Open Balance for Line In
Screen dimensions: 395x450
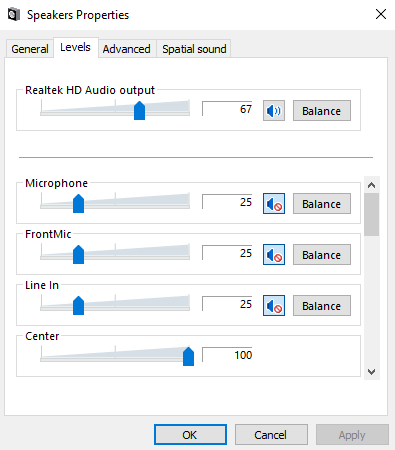click(322, 305)
